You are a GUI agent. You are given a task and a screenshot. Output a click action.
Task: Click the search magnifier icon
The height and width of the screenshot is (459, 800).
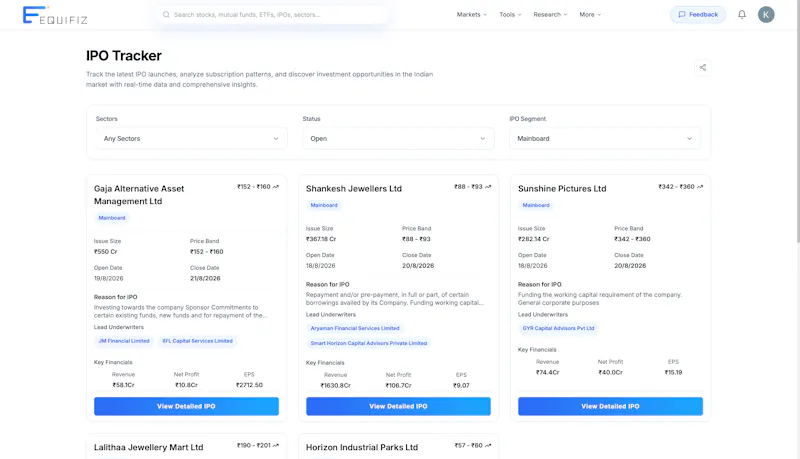point(166,15)
